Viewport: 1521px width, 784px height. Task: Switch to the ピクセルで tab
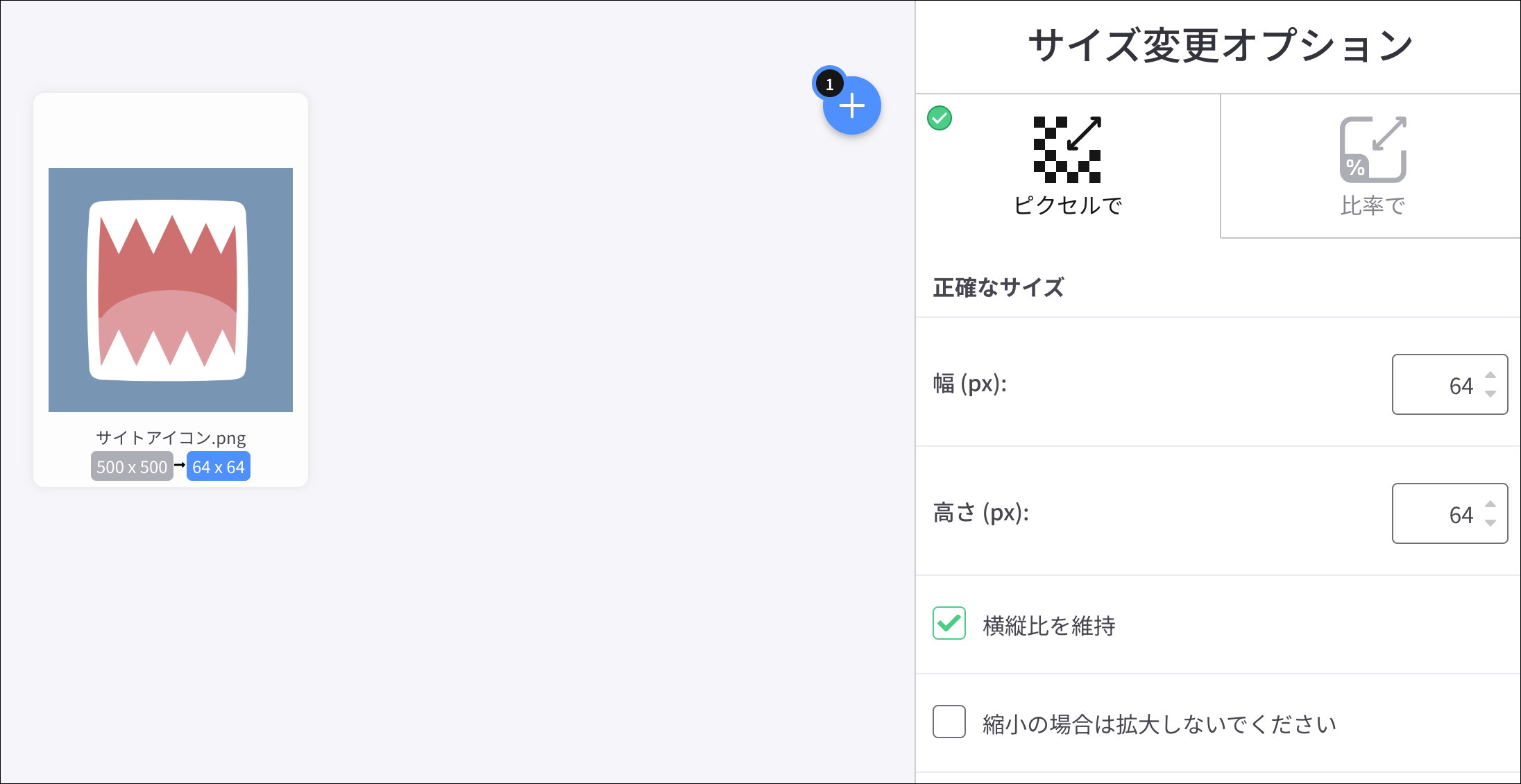1067,205
